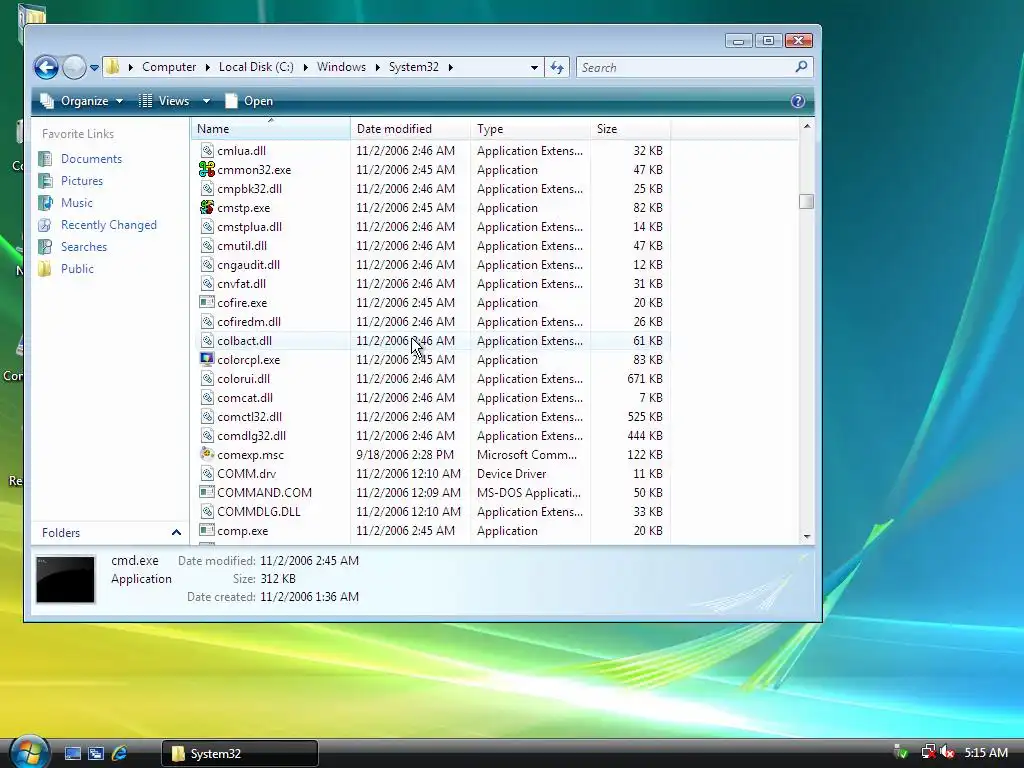
Task: Open Music favorite link
Action: tap(76, 203)
